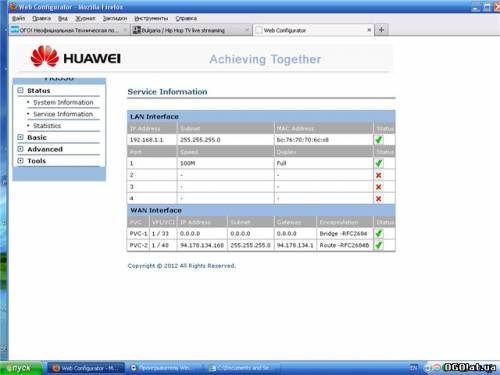500x375 pixels.
Task: Activate the second taskbar window button
Action: (165, 368)
